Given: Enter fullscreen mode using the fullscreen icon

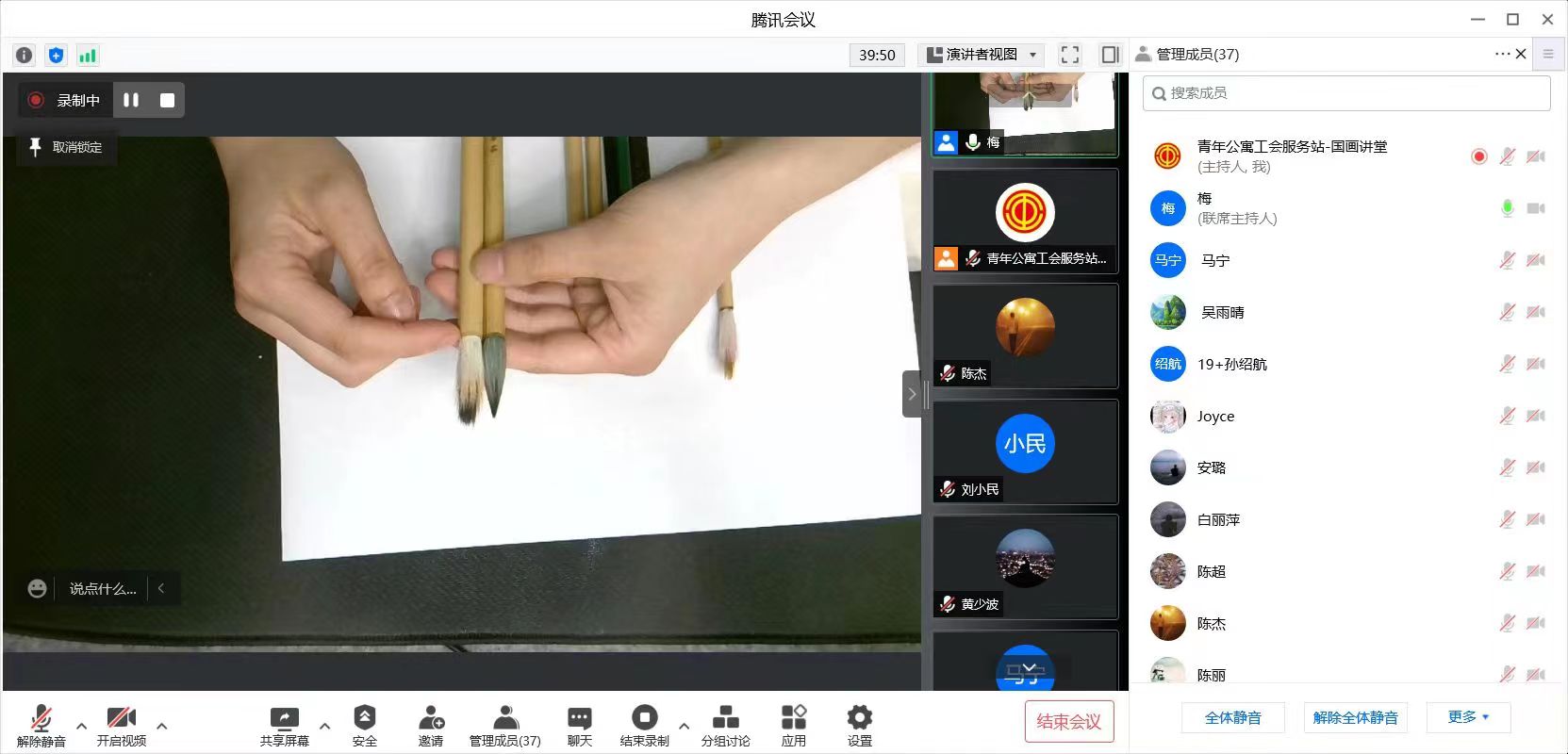Looking at the screenshot, I should click(x=1069, y=55).
